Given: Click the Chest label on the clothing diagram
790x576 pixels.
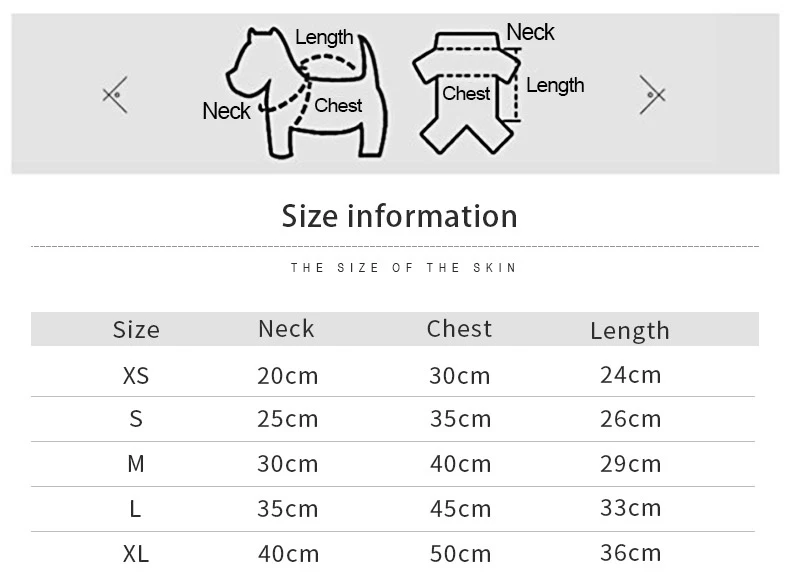Looking at the screenshot, I should tap(466, 94).
